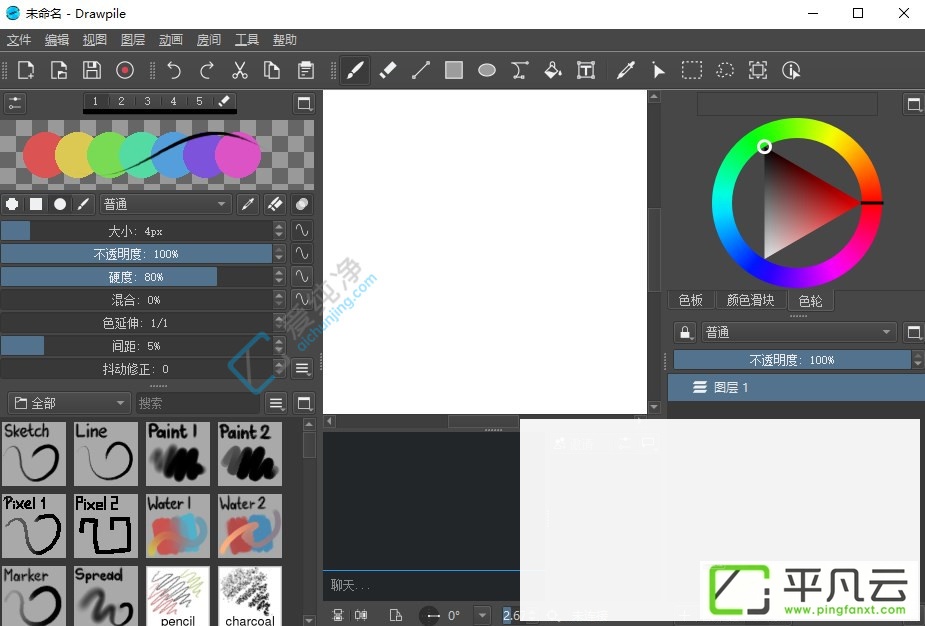Click the open file toolbar icon
The width and height of the screenshot is (925, 626).
coord(58,70)
